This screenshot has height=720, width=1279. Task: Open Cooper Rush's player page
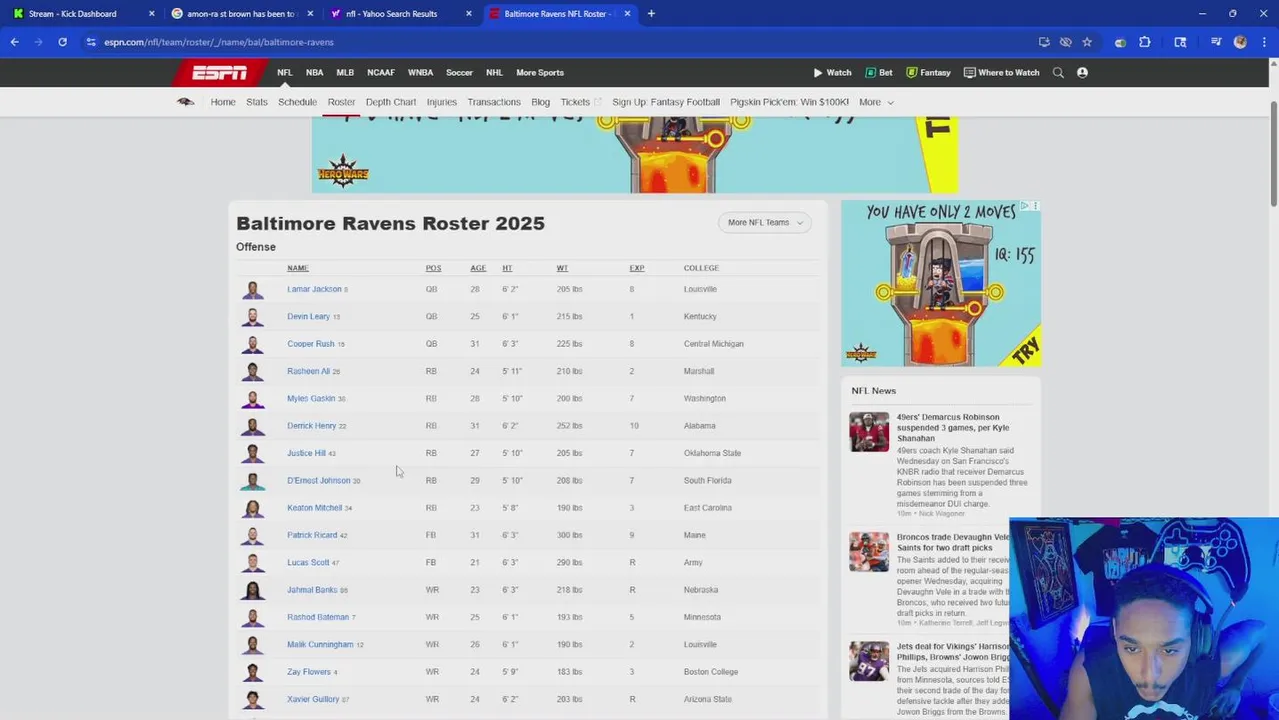311,344
